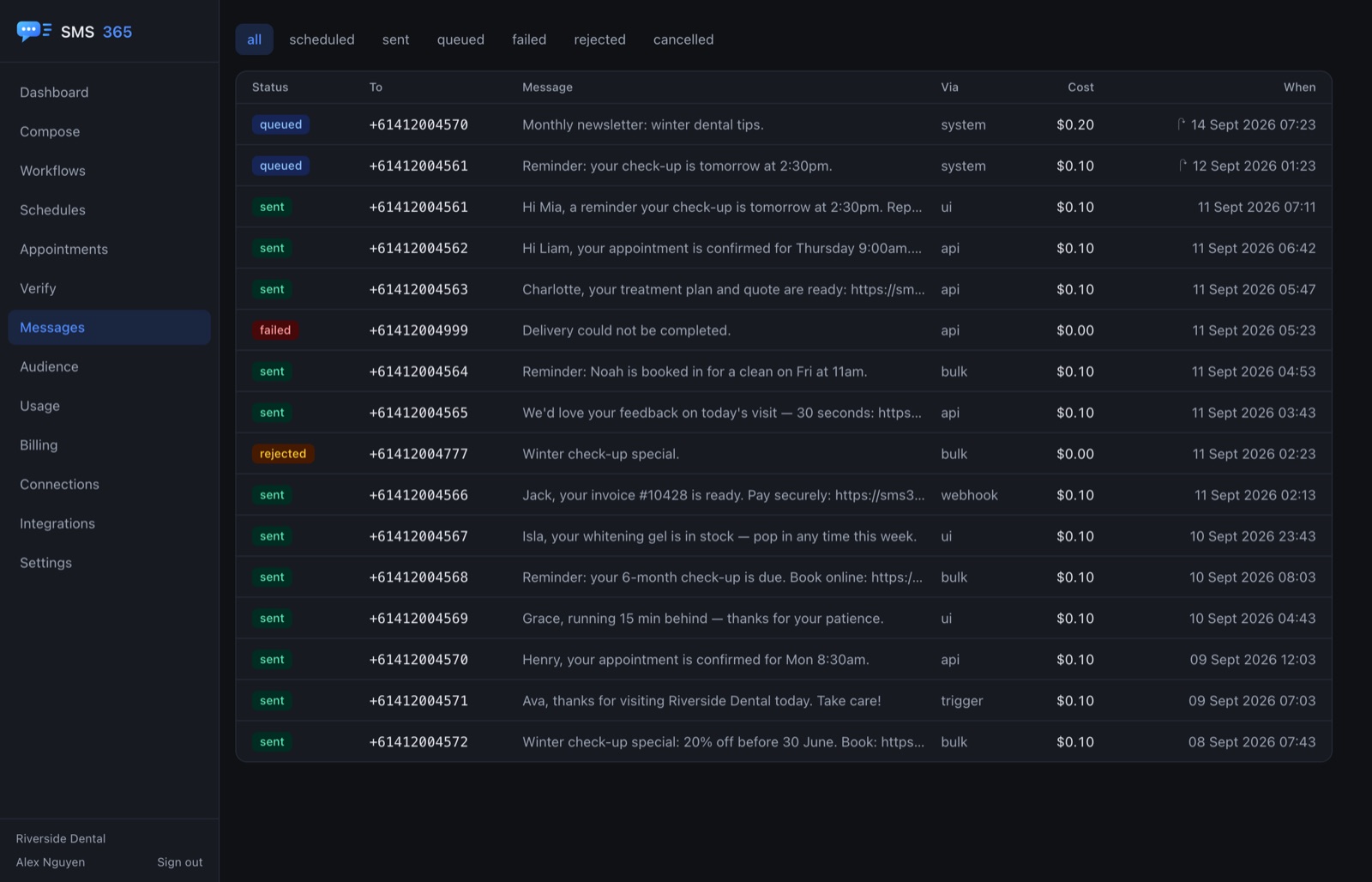Open message 'Hi Mia, a reminder your check-up...'
This screenshot has width=1372, height=882.
click(x=722, y=207)
